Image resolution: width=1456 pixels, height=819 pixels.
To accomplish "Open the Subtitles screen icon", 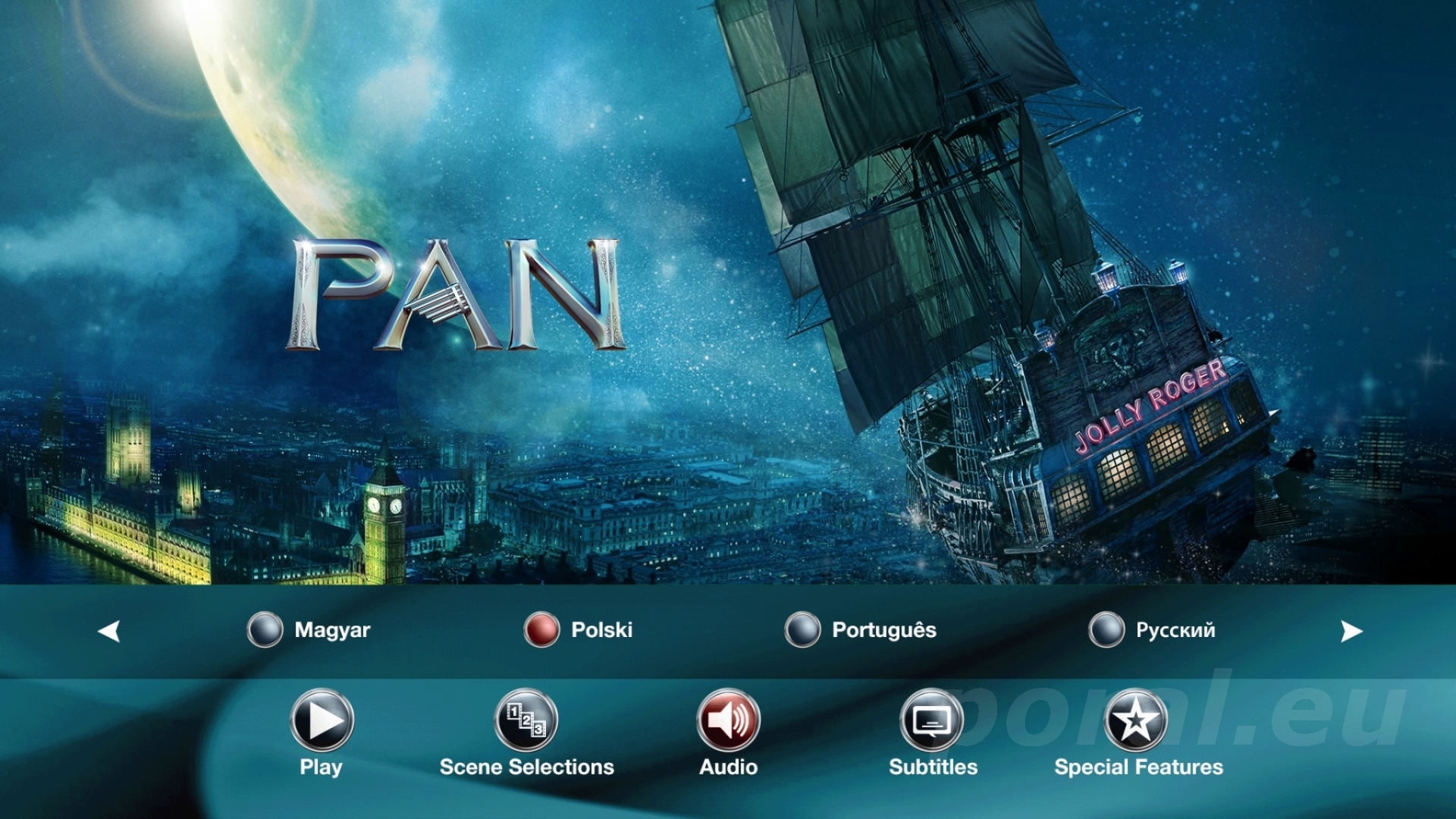I will pos(932,720).
